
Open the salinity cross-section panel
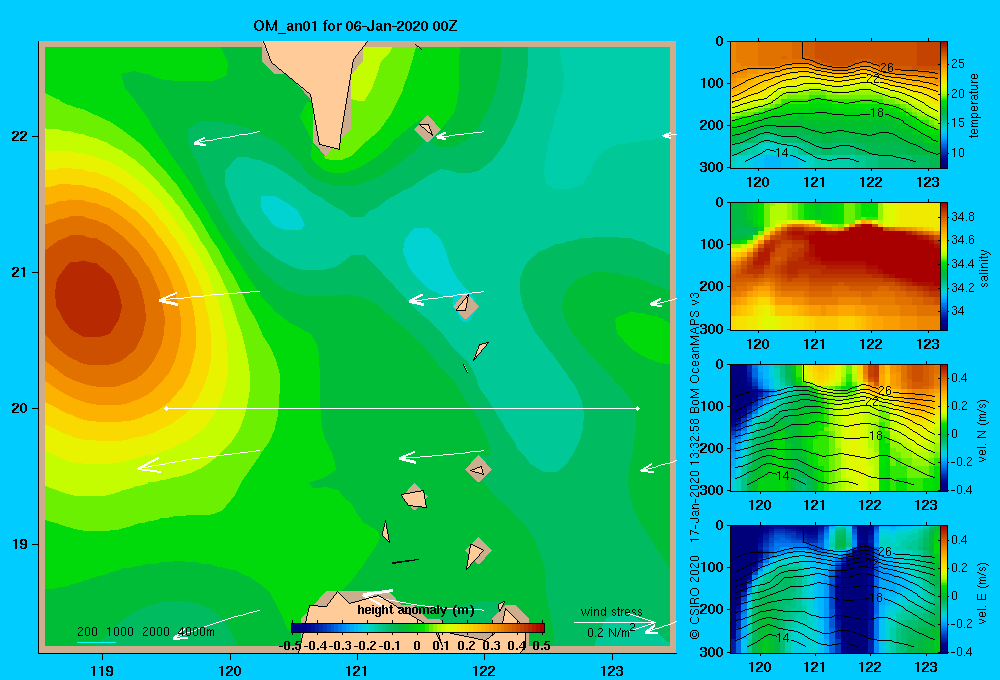pos(834,266)
